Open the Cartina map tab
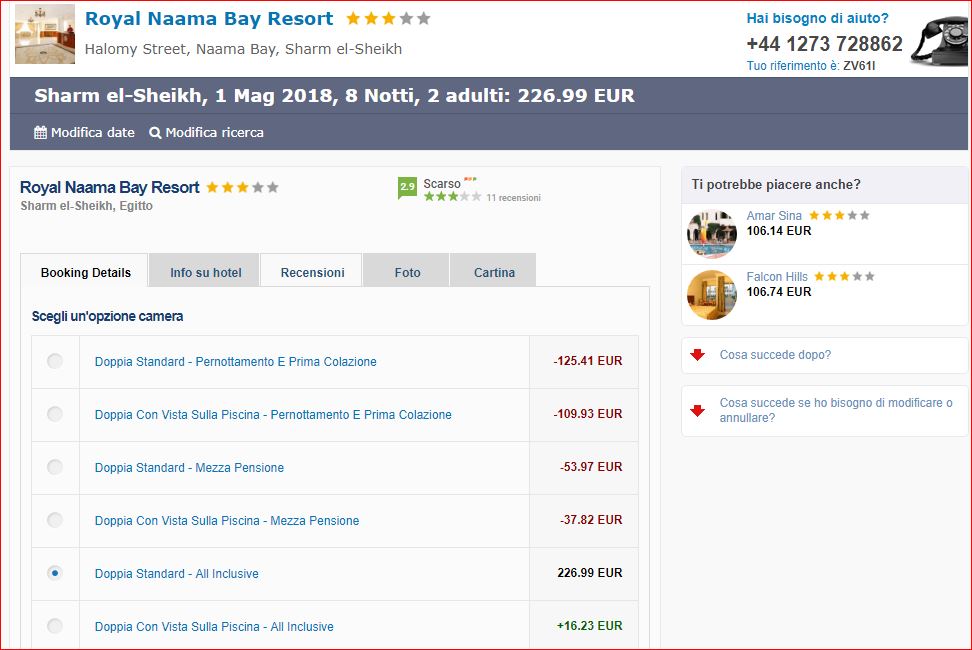Image resolution: width=972 pixels, height=650 pixels. click(494, 272)
